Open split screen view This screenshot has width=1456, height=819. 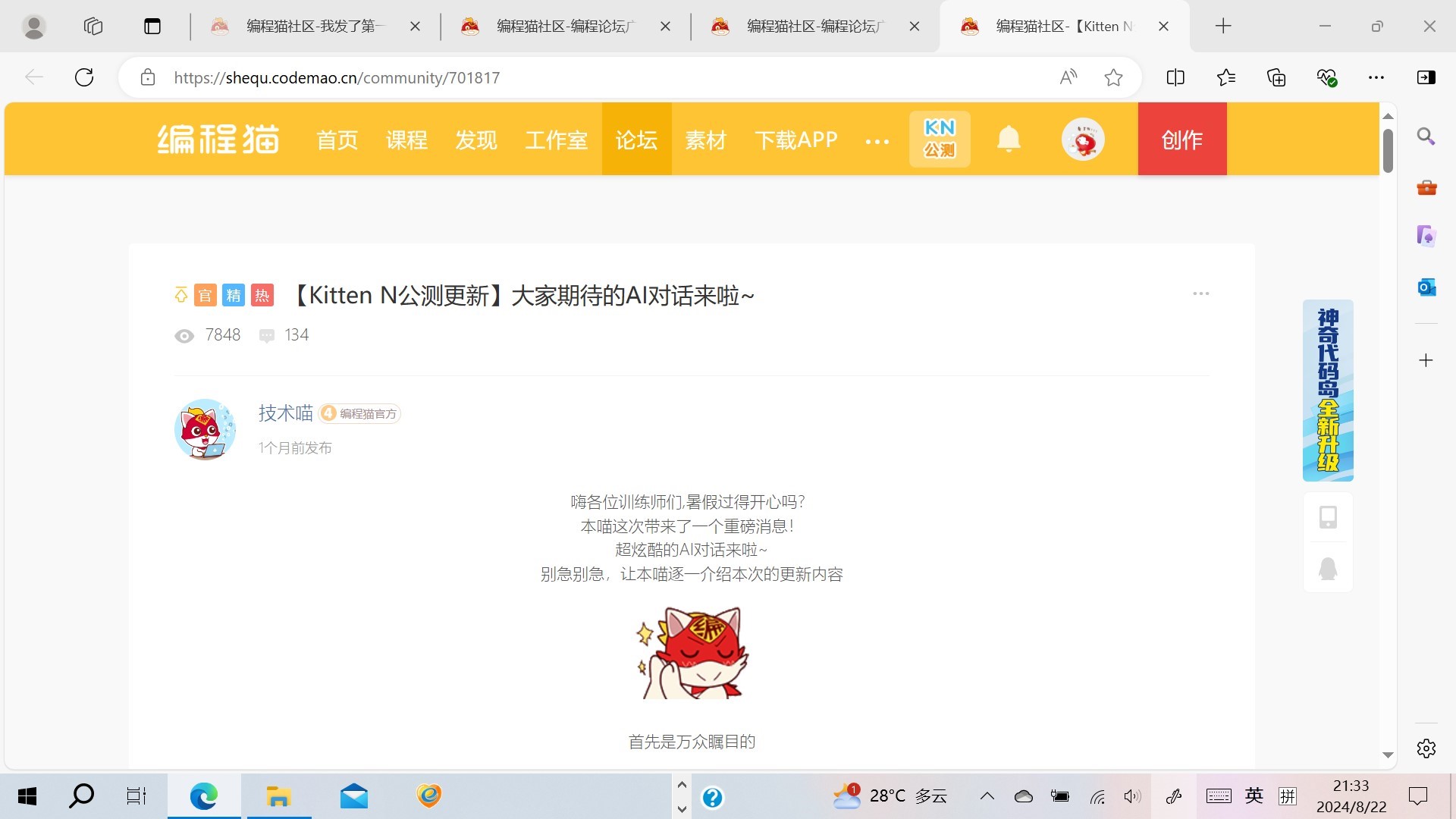pyautogui.click(x=1175, y=77)
